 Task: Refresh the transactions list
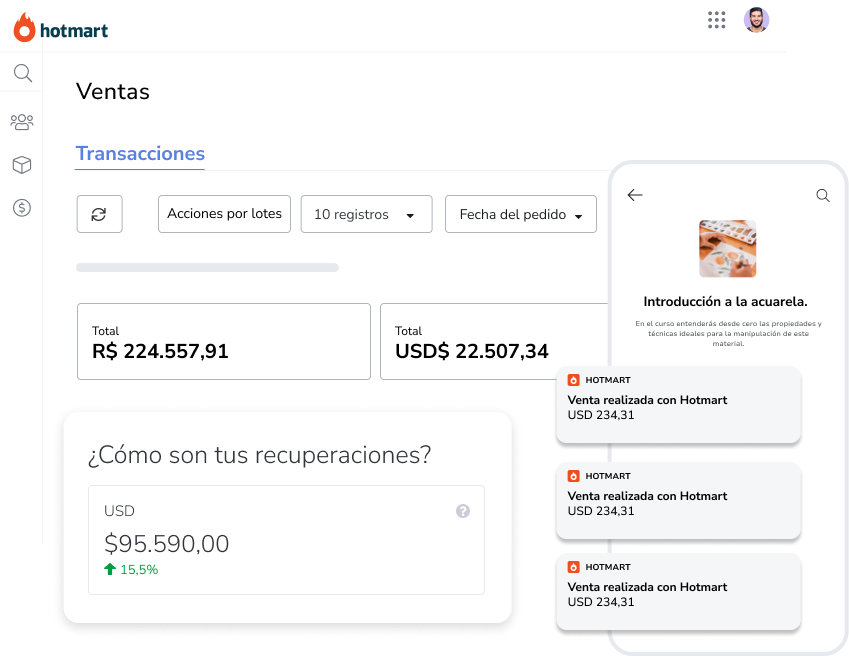pos(99,213)
